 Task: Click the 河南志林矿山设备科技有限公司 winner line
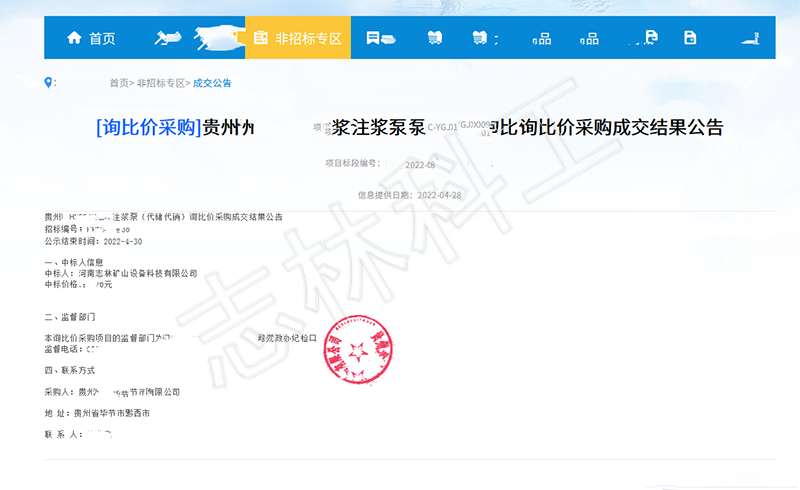click(x=121, y=274)
